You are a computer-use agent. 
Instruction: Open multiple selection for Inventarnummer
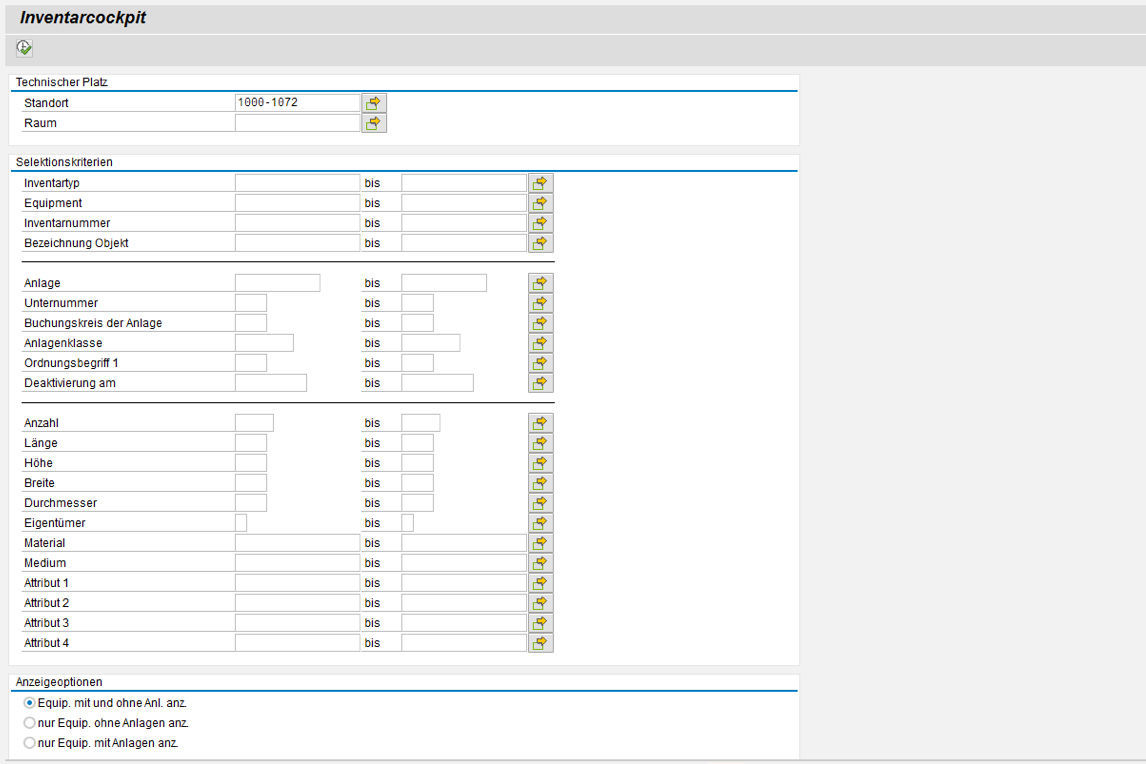click(x=540, y=222)
